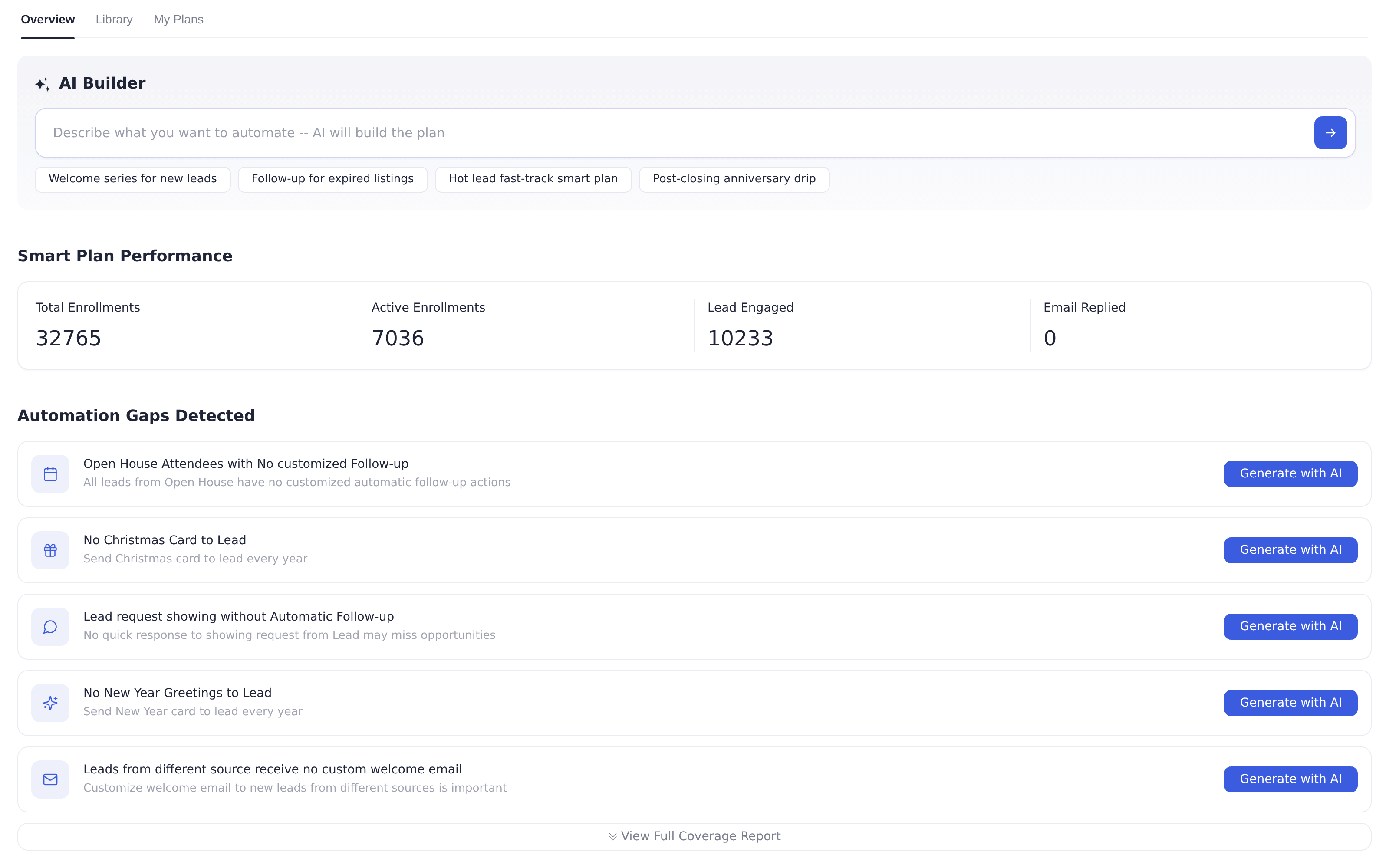The width and height of the screenshot is (1389, 868).
Task: Click Active Enrollments value 7036
Action: click(398, 339)
